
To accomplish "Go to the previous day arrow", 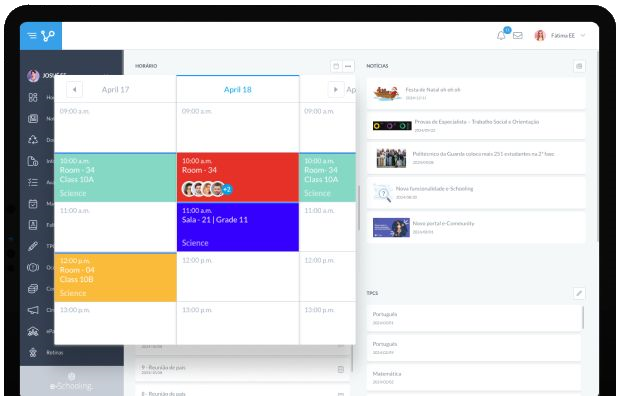I will (x=74, y=89).
